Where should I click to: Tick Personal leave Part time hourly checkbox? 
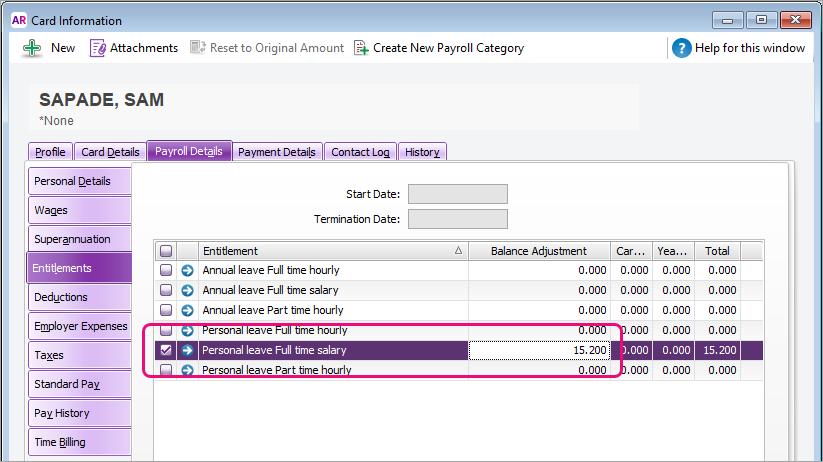click(166, 370)
